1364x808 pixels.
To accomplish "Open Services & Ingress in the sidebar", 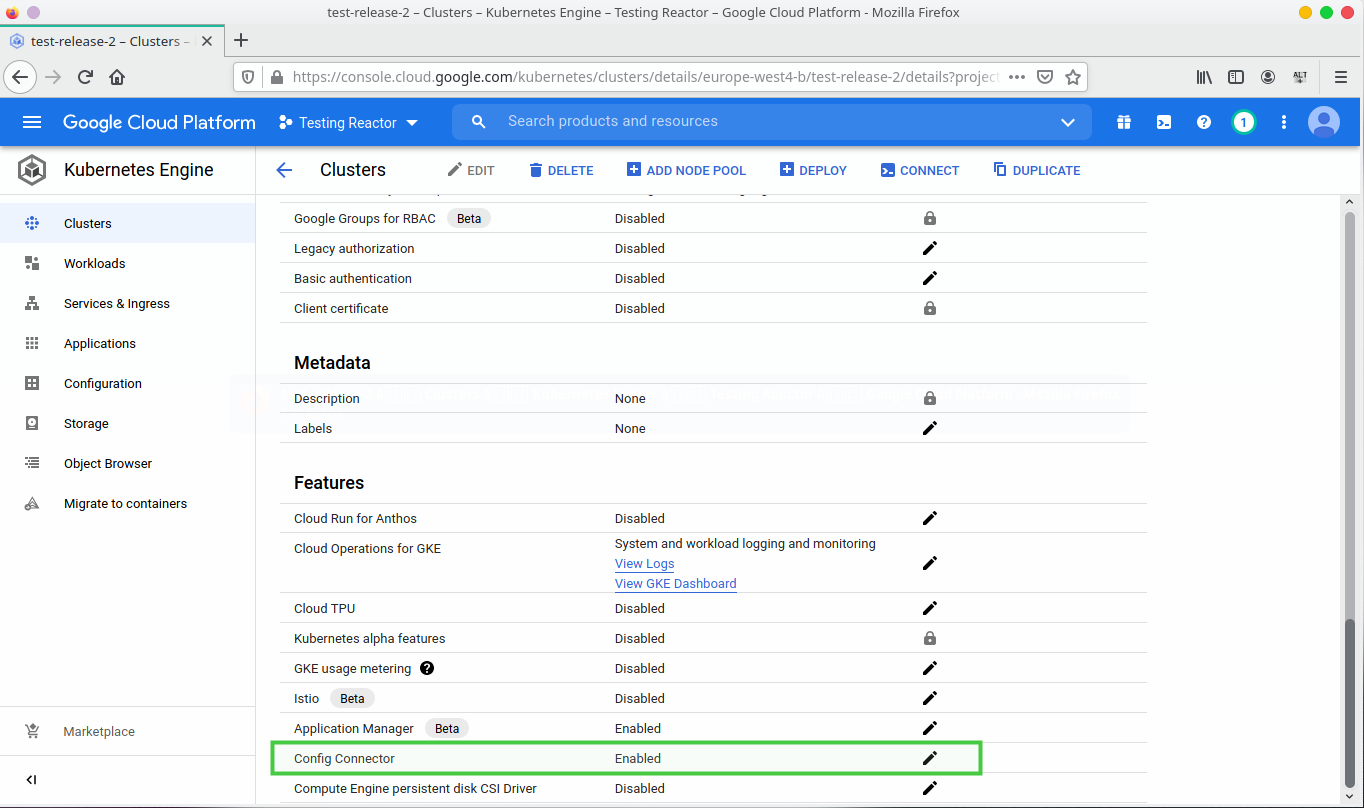I will (x=128, y=303).
